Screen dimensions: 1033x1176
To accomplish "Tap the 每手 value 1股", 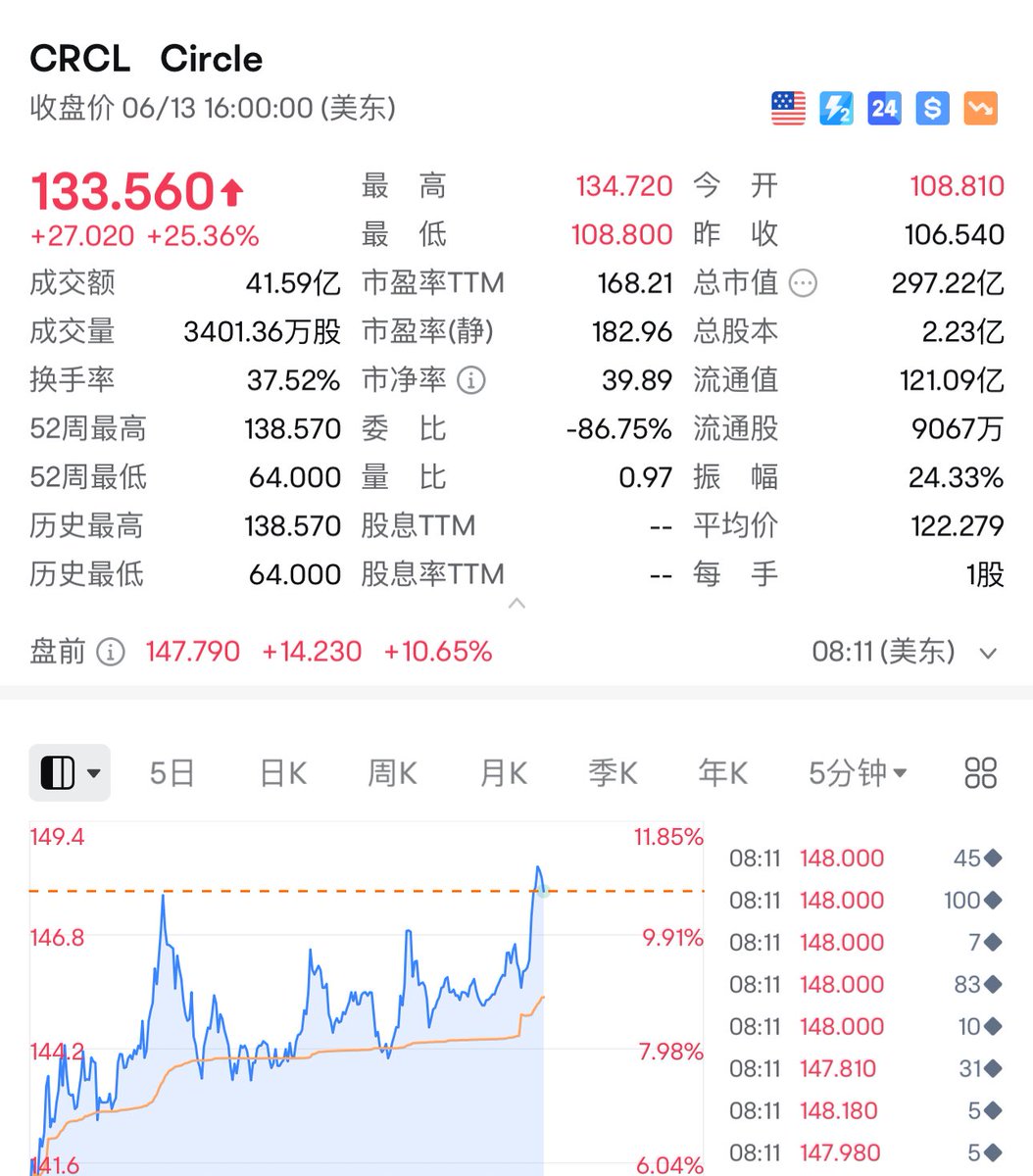I will pyautogui.click(x=985, y=574).
